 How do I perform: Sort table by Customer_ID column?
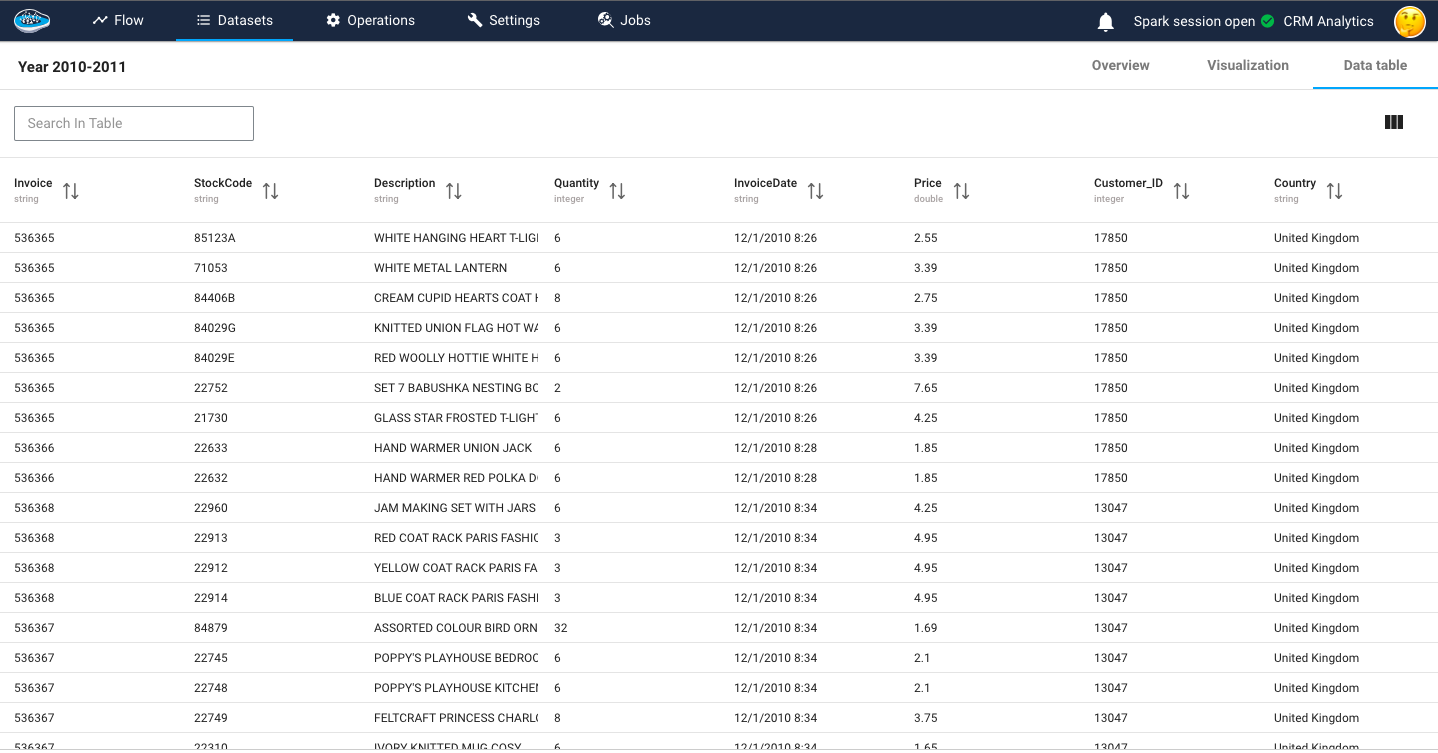(1181, 191)
